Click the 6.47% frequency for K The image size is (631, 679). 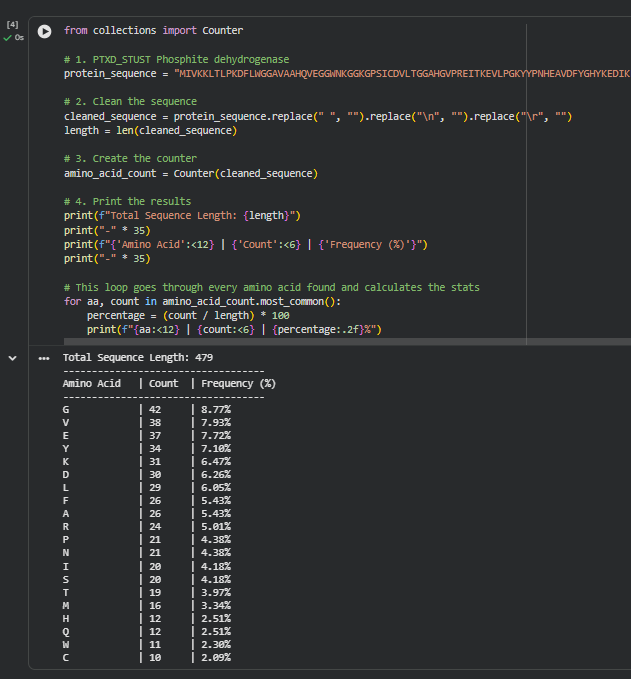[216, 462]
